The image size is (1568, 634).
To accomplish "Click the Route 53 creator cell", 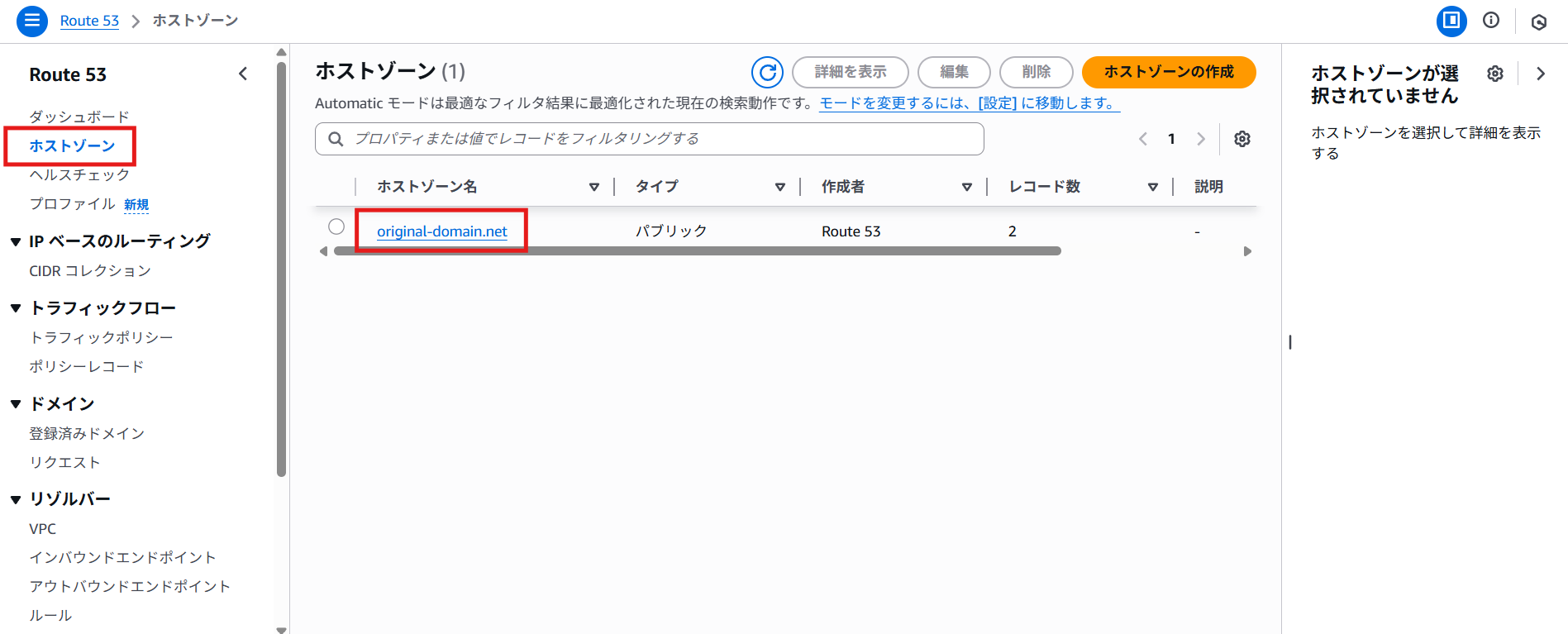I will 851,231.
